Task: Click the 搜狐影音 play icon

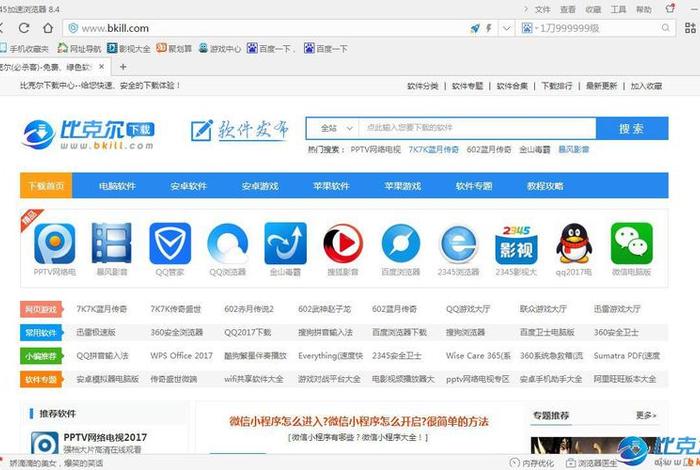Action: (x=343, y=244)
